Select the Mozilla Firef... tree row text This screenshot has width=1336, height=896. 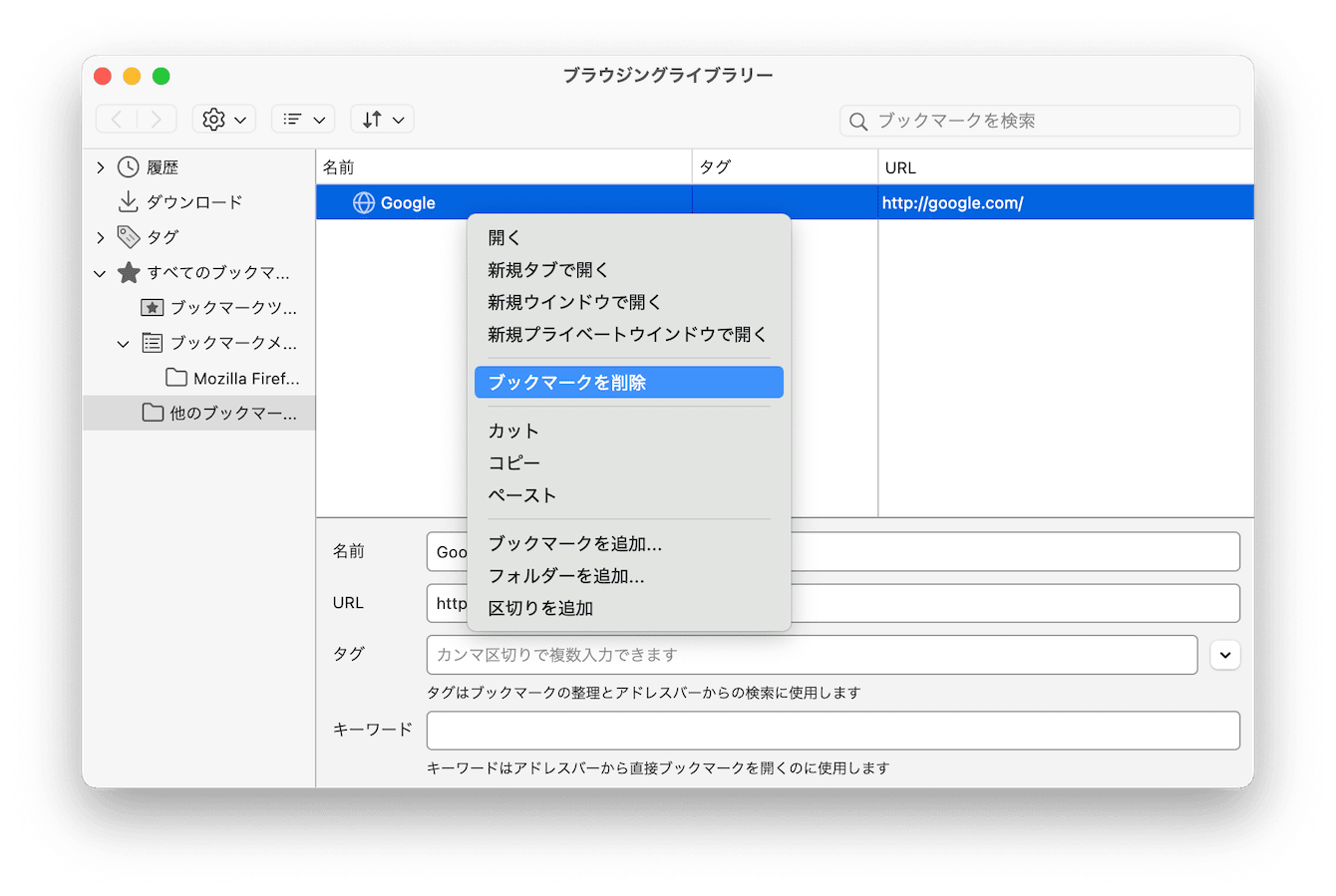[x=246, y=379]
